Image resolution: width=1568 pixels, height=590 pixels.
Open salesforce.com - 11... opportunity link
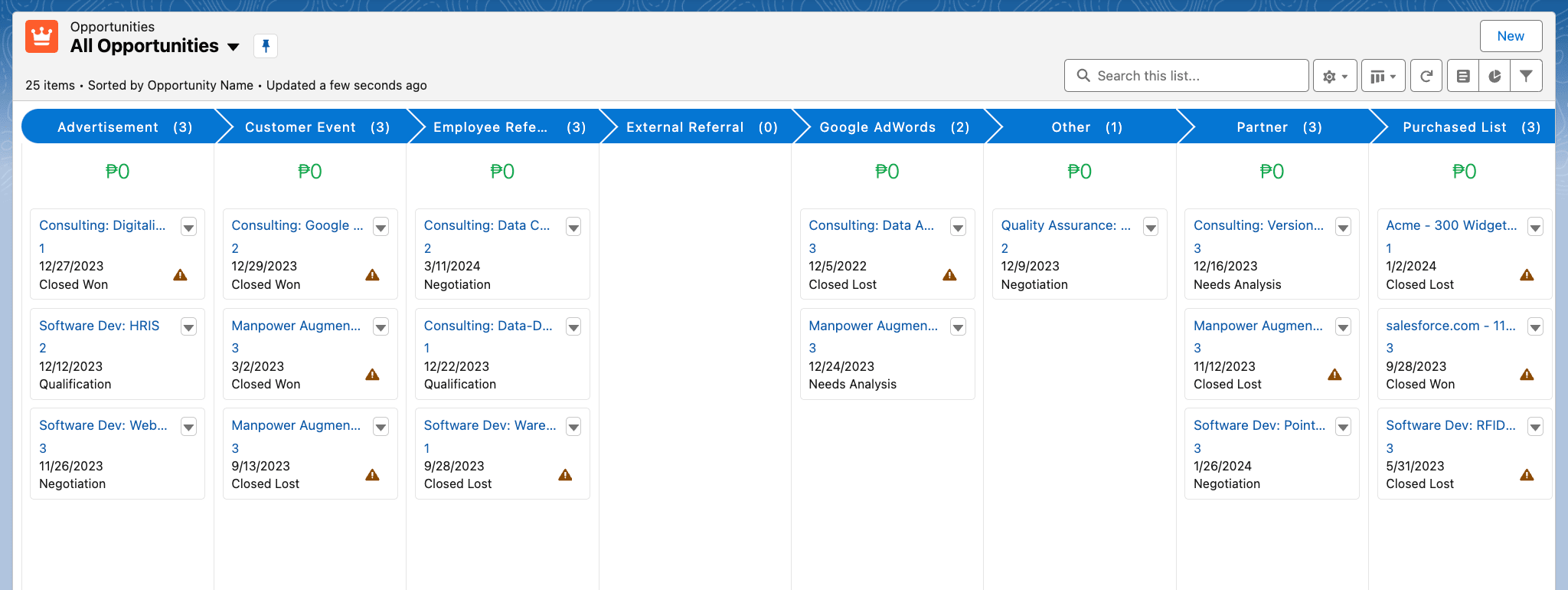pos(1451,326)
